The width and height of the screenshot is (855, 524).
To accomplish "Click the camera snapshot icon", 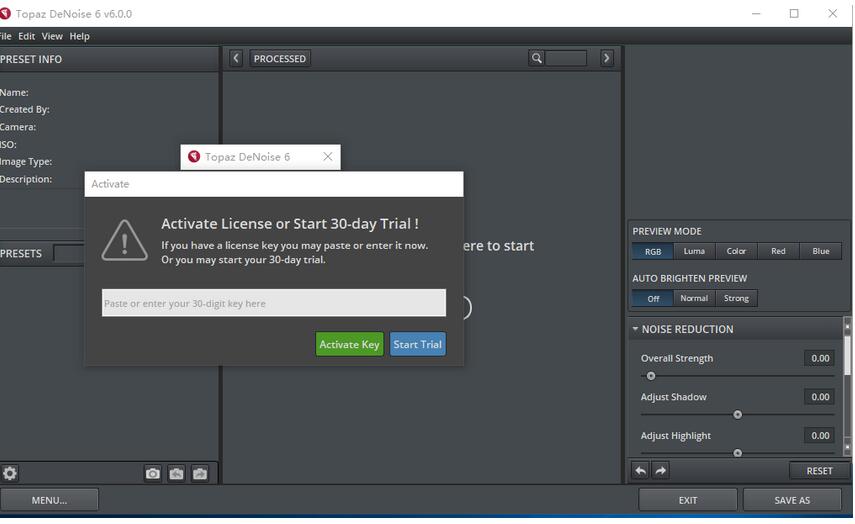I will pos(153,473).
